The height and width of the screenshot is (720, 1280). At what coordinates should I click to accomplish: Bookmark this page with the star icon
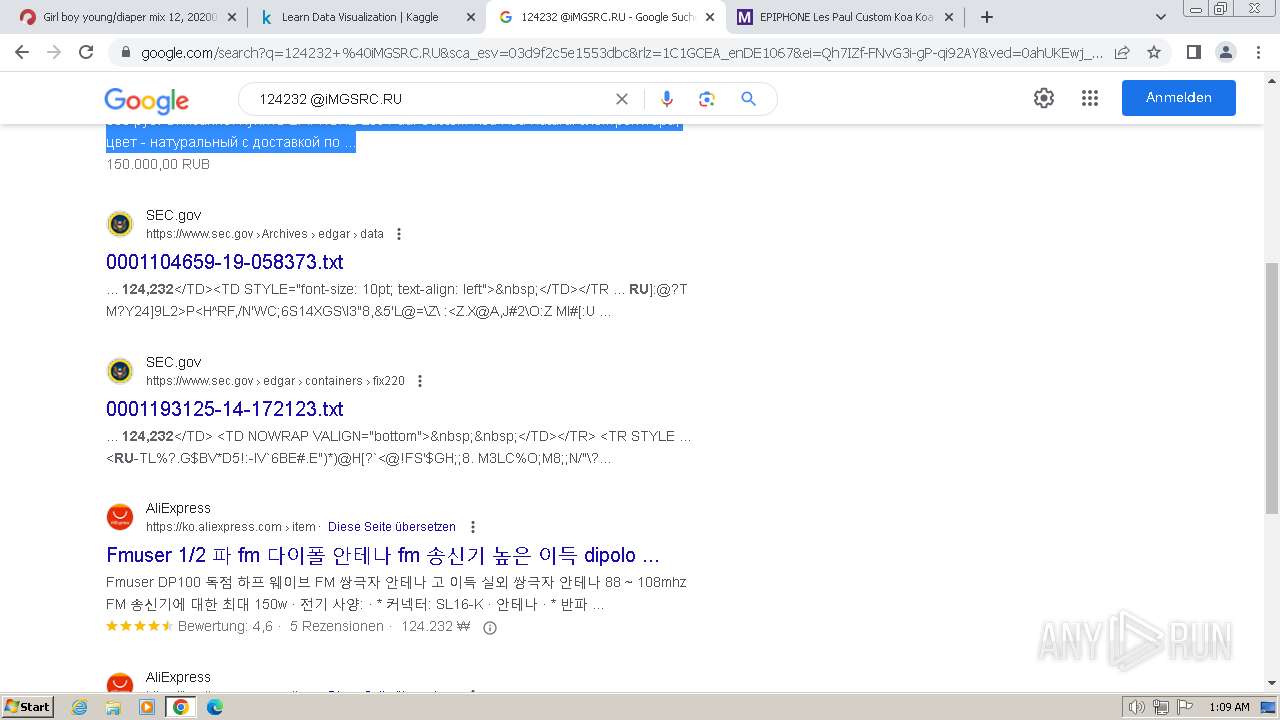(x=1154, y=52)
